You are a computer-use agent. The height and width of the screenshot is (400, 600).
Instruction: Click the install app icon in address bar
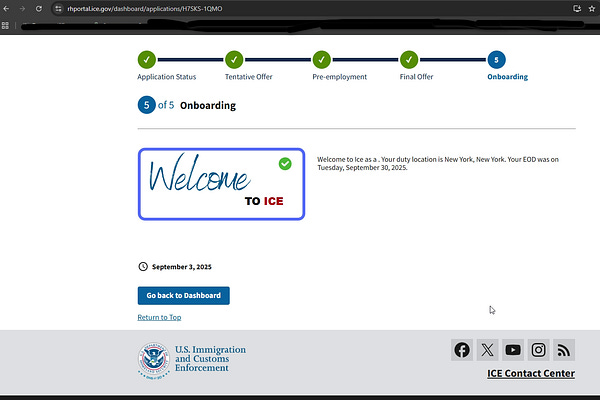577,8
